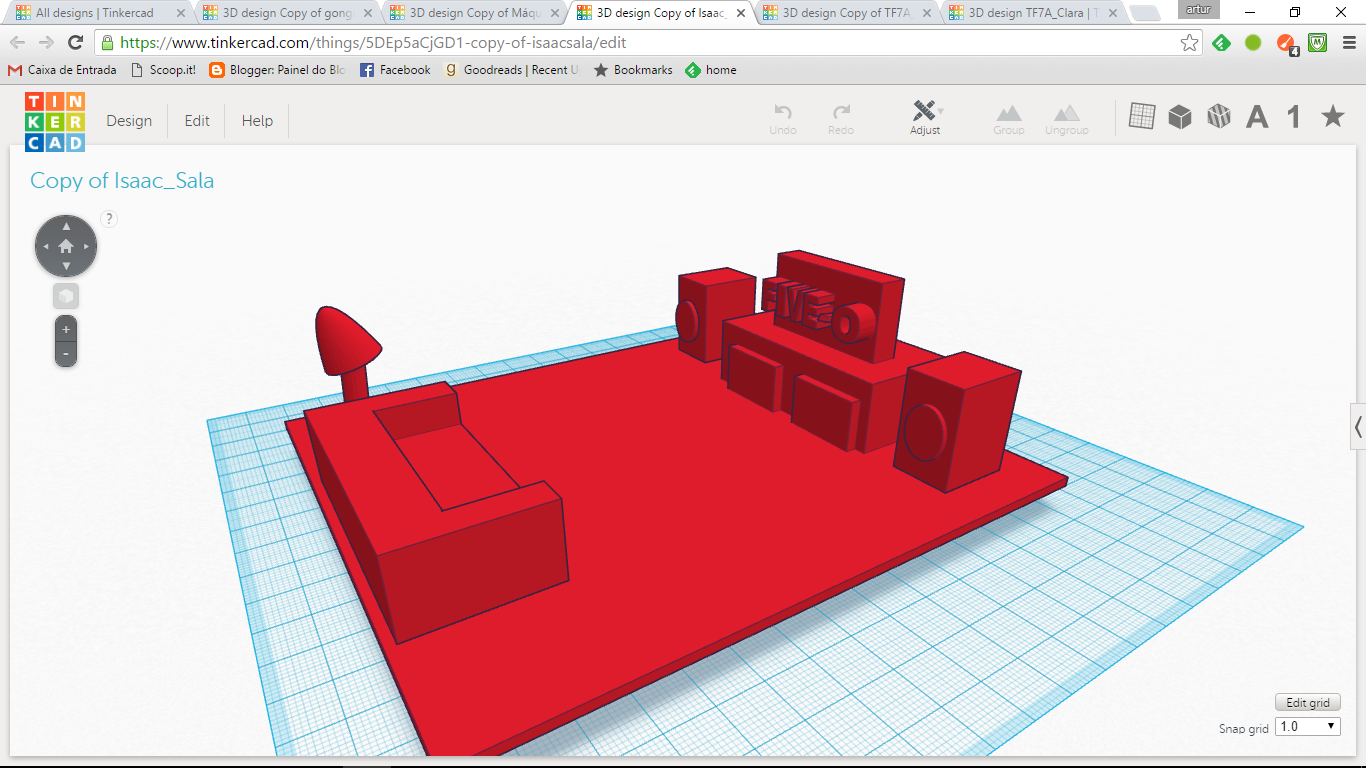Open the Scoop.it! bookmark
The width and height of the screenshot is (1366, 768).
(x=163, y=70)
